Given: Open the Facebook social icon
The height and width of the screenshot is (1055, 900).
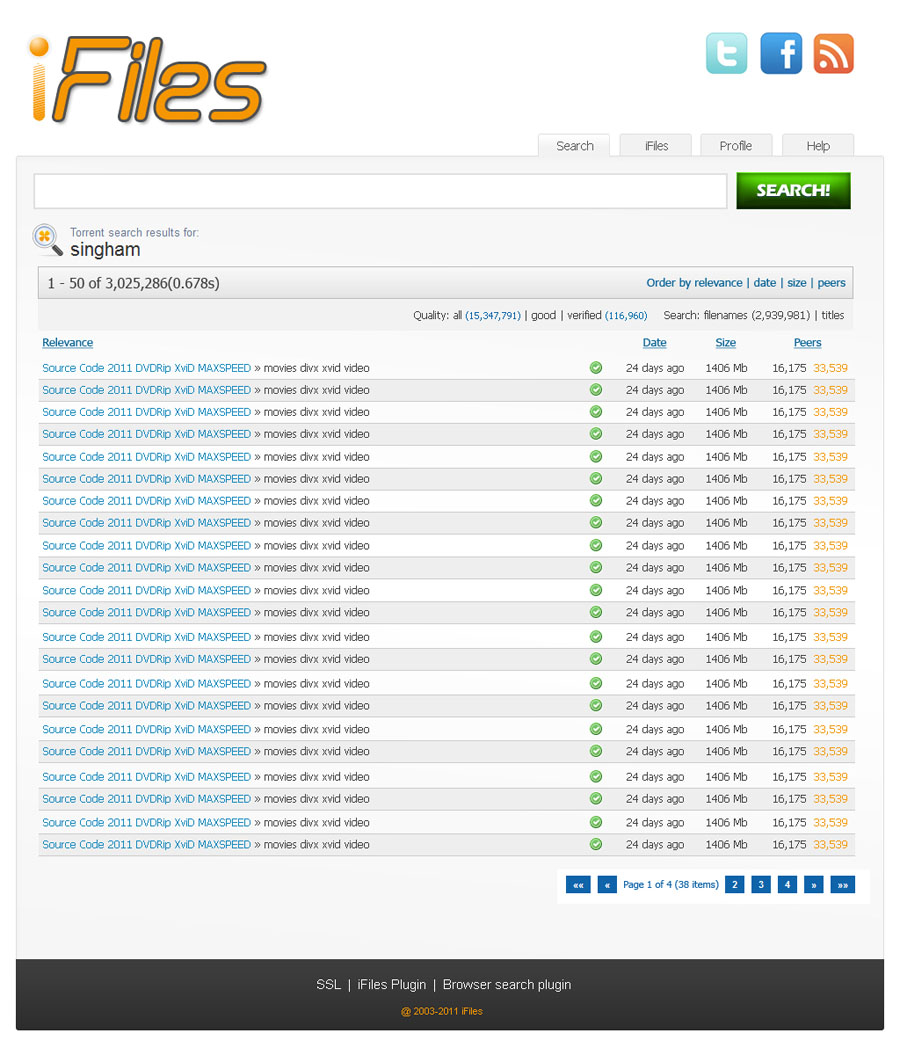Looking at the screenshot, I should 781,53.
